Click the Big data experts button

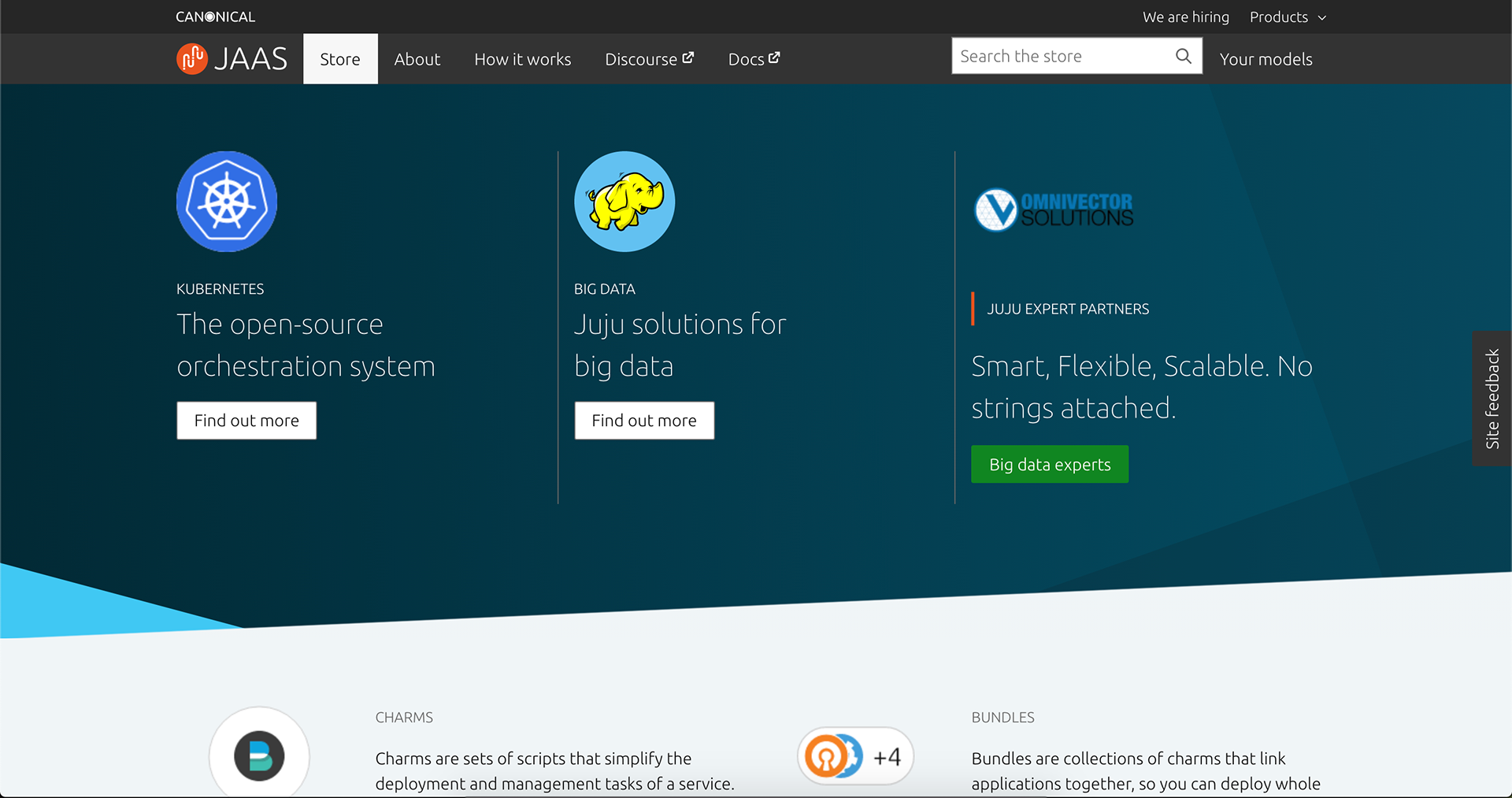(1050, 464)
